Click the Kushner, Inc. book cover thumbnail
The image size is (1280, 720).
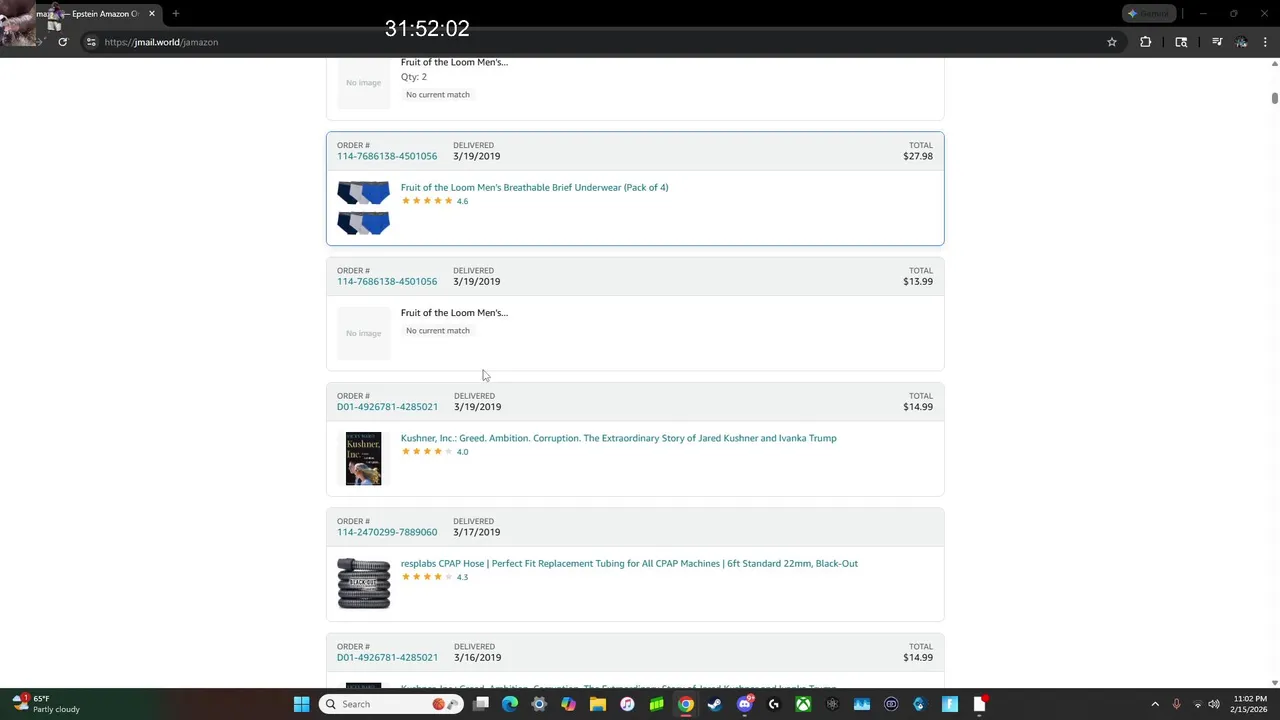coord(363,459)
